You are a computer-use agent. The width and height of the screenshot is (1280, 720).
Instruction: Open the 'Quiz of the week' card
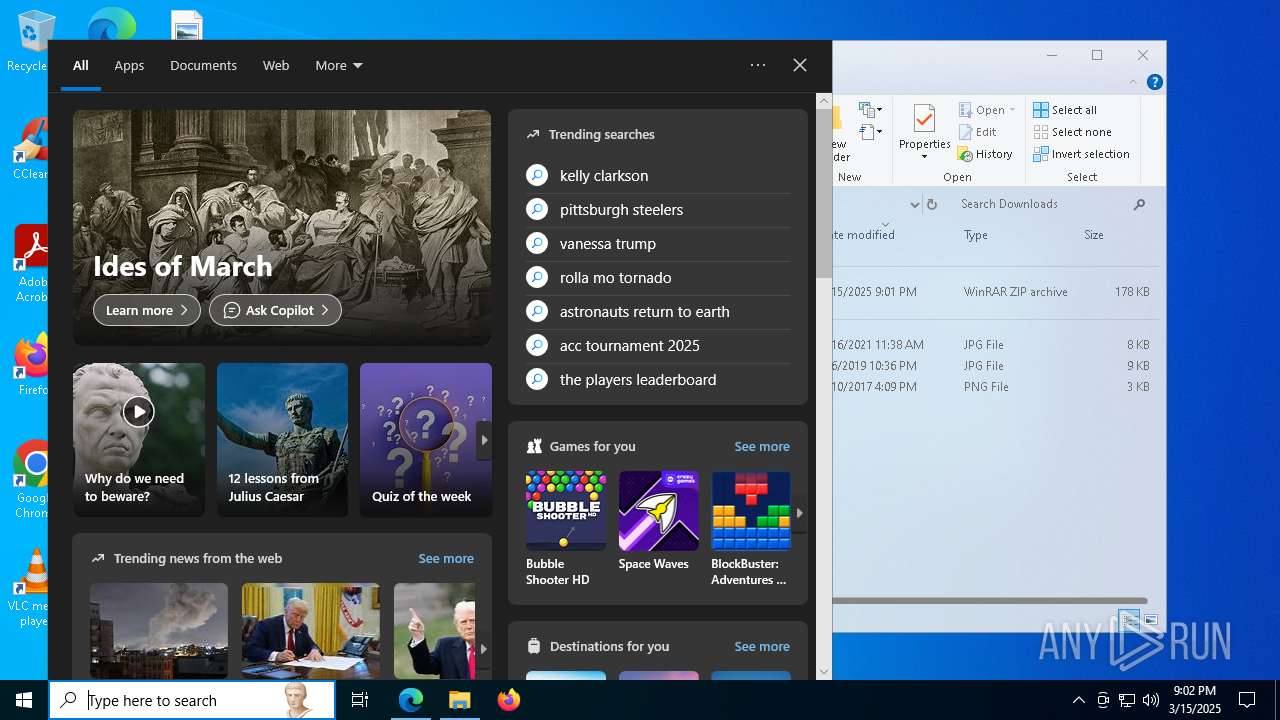click(425, 440)
